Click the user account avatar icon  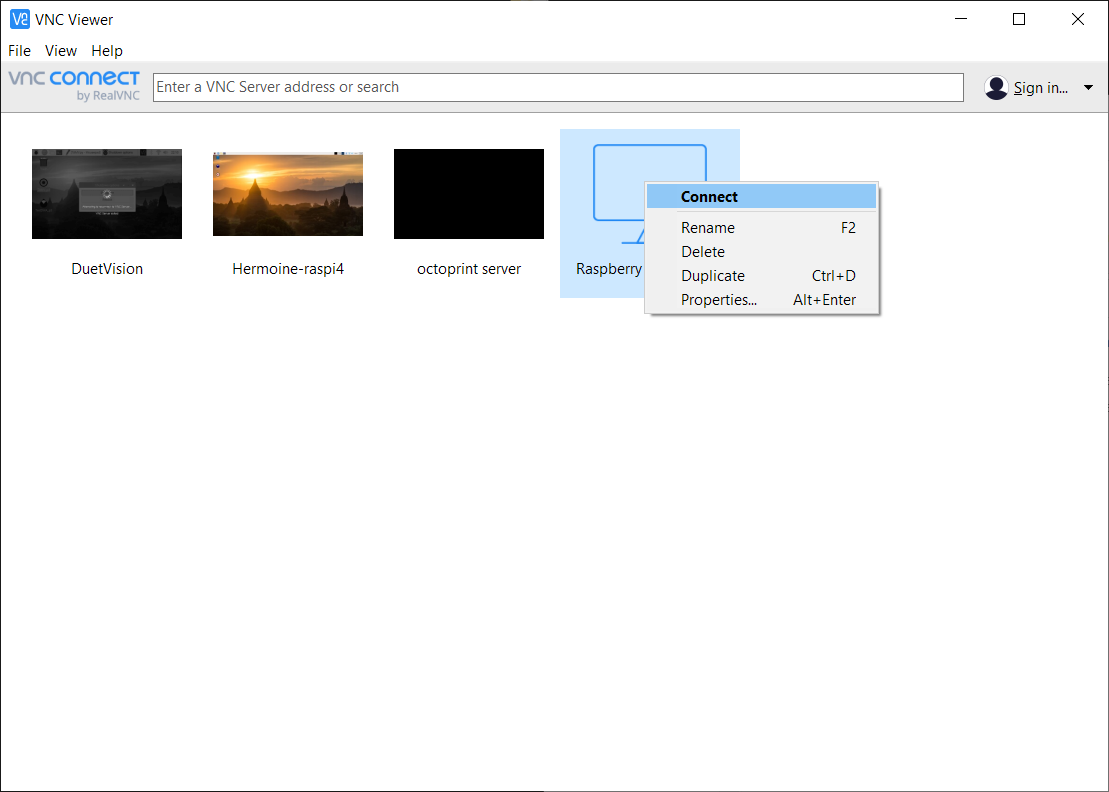point(996,88)
